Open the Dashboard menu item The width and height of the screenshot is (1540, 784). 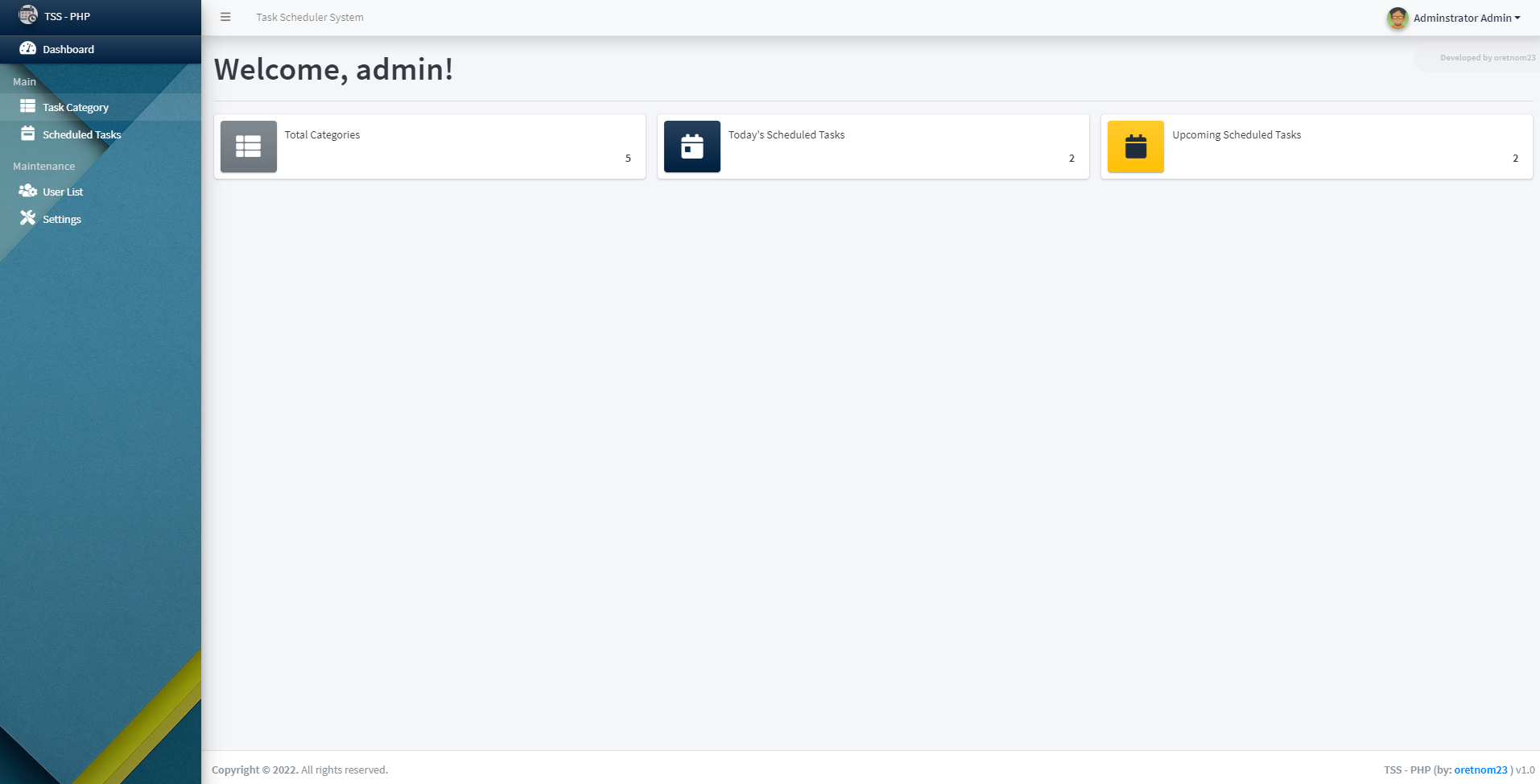pos(101,49)
